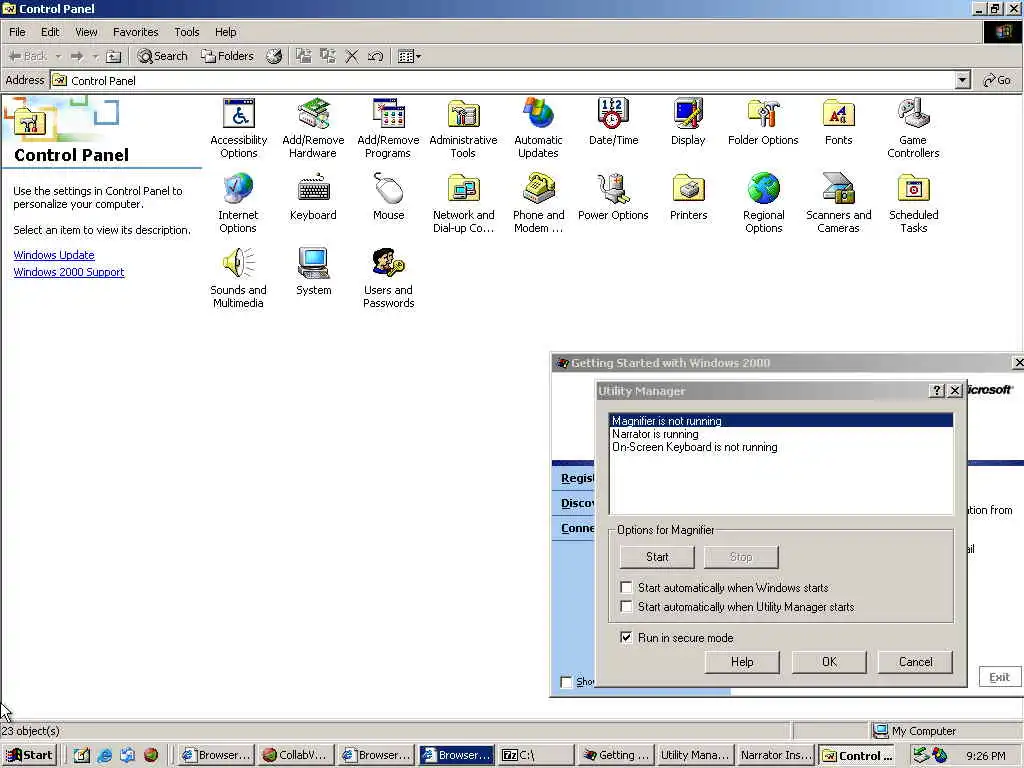Screen dimensions: 1024x768
Task: Open Users and Passwords applet
Action: point(389,278)
